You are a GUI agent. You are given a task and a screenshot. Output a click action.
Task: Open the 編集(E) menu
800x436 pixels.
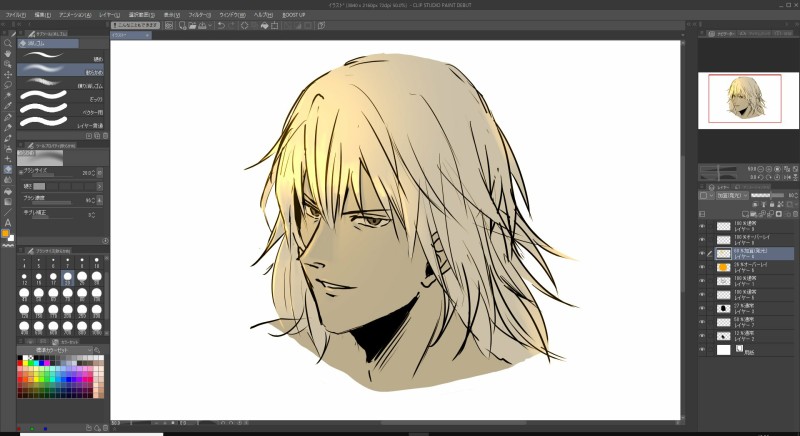coord(42,15)
